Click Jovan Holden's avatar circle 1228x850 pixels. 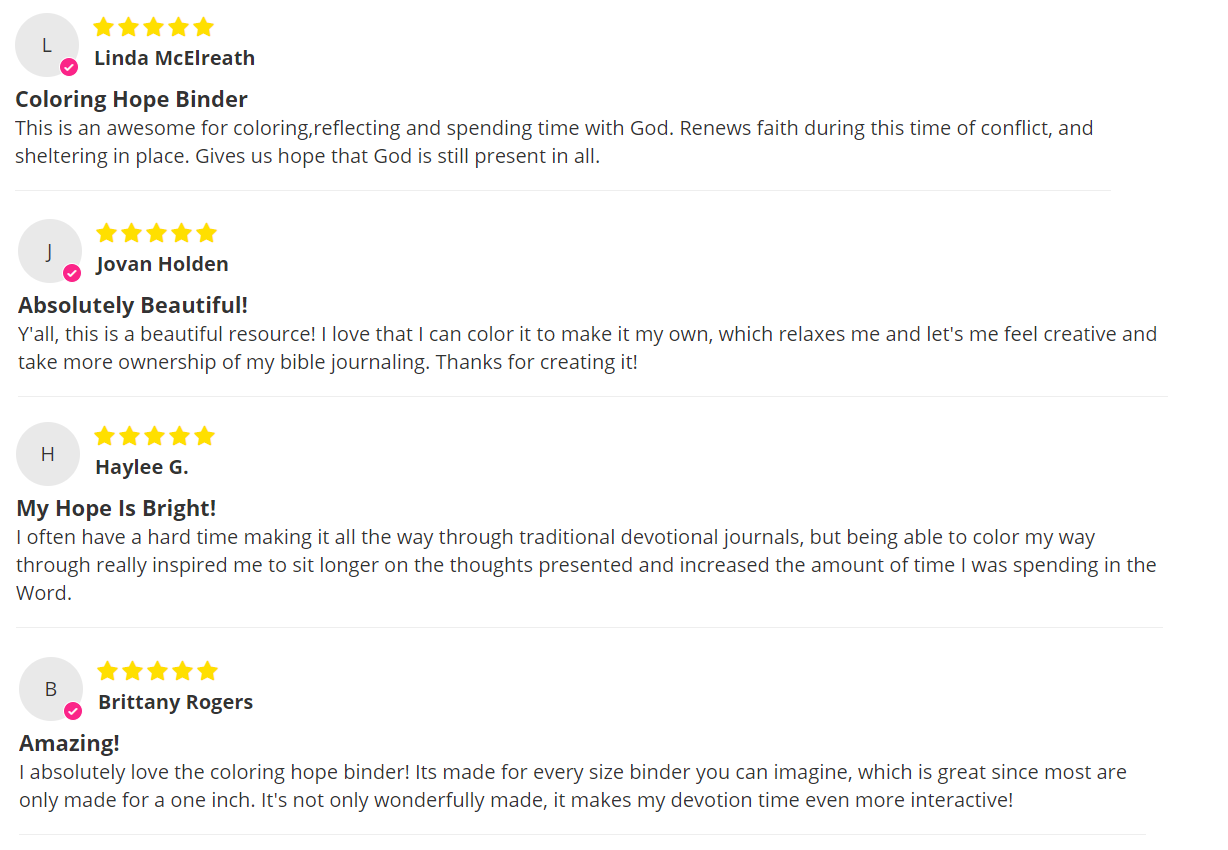pos(49,251)
